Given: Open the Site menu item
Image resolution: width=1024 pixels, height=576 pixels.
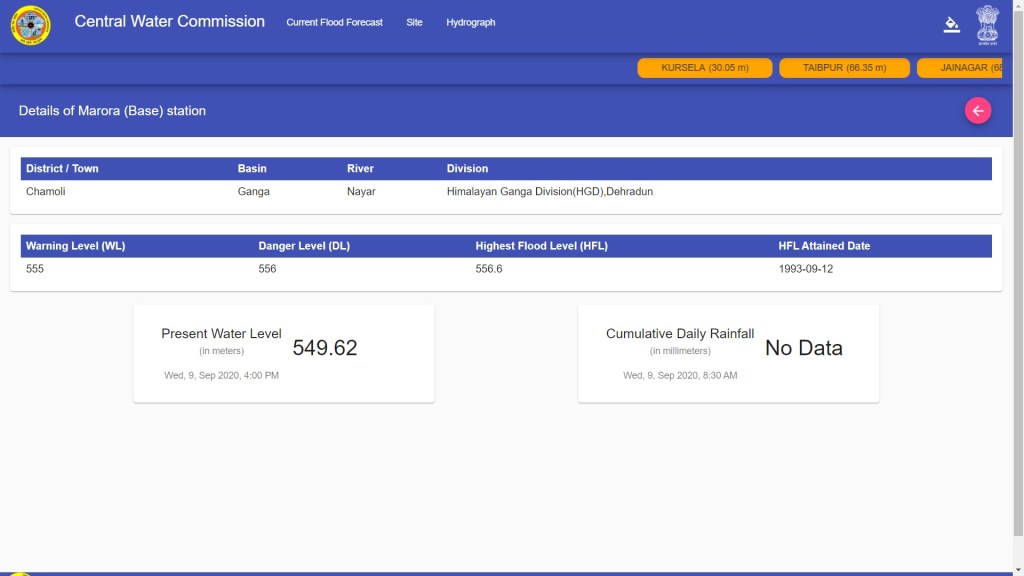Looking at the screenshot, I should coord(414,22).
